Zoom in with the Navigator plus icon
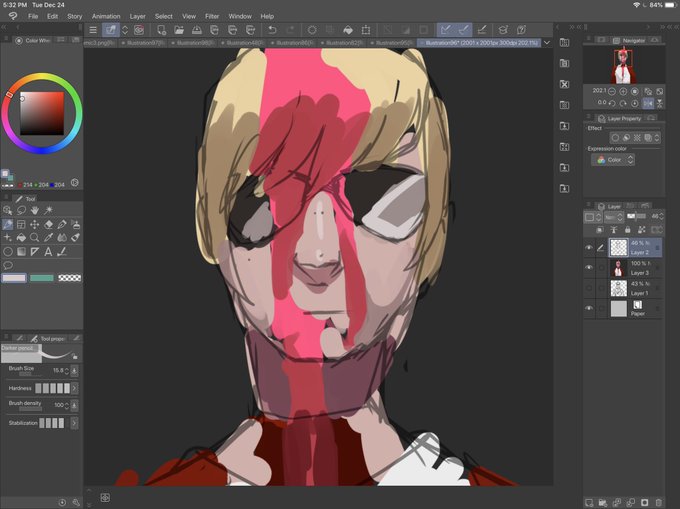 point(623,91)
